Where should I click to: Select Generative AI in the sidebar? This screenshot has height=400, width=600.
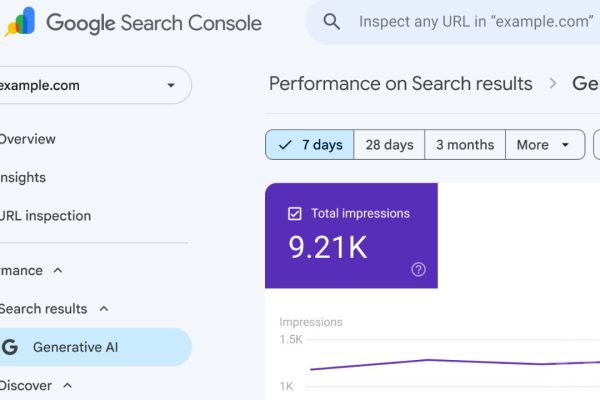point(94,347)
